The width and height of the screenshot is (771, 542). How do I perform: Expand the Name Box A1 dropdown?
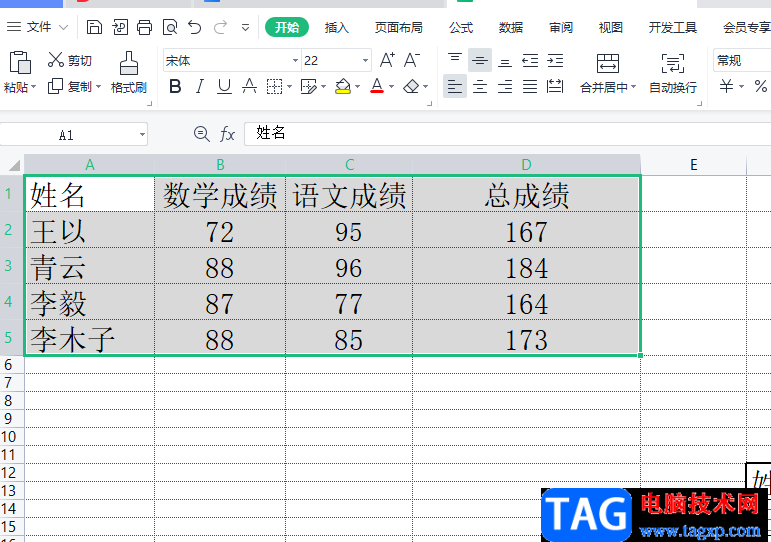coord(142,134)
